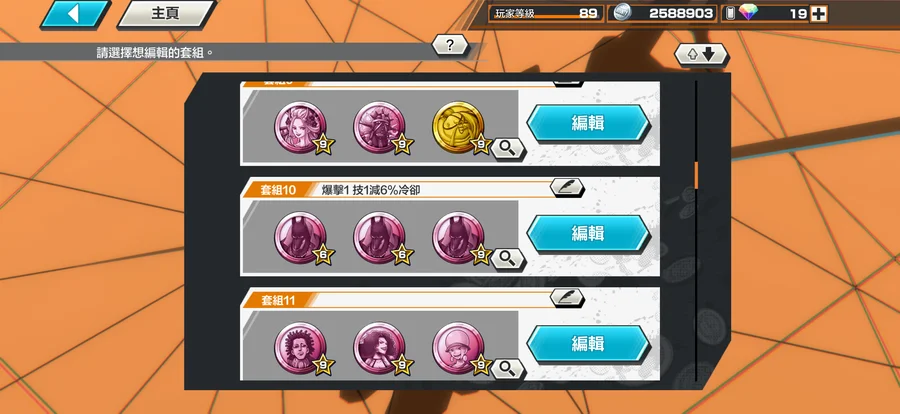The height and width of the screenshot is (414, 900).
Task: Toggle the sort order arrows button
Action: coord(701,55)
